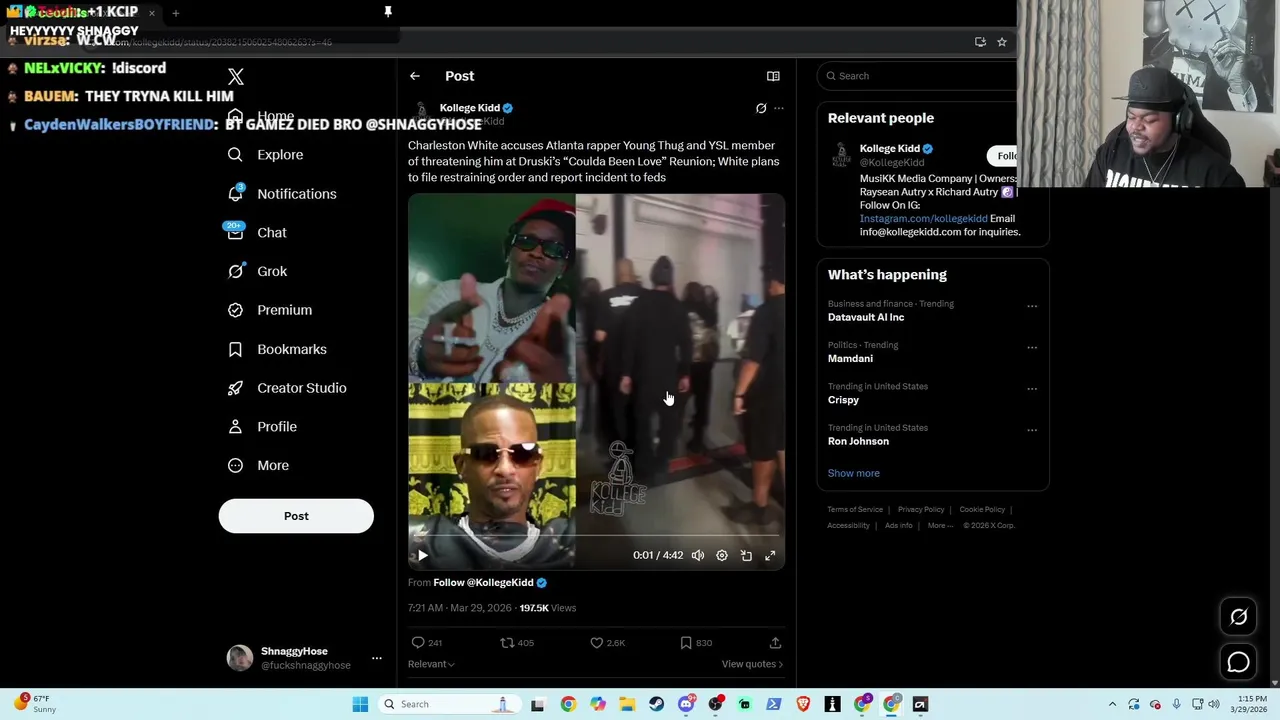Open Profile in the sidebar

[262, 427]
